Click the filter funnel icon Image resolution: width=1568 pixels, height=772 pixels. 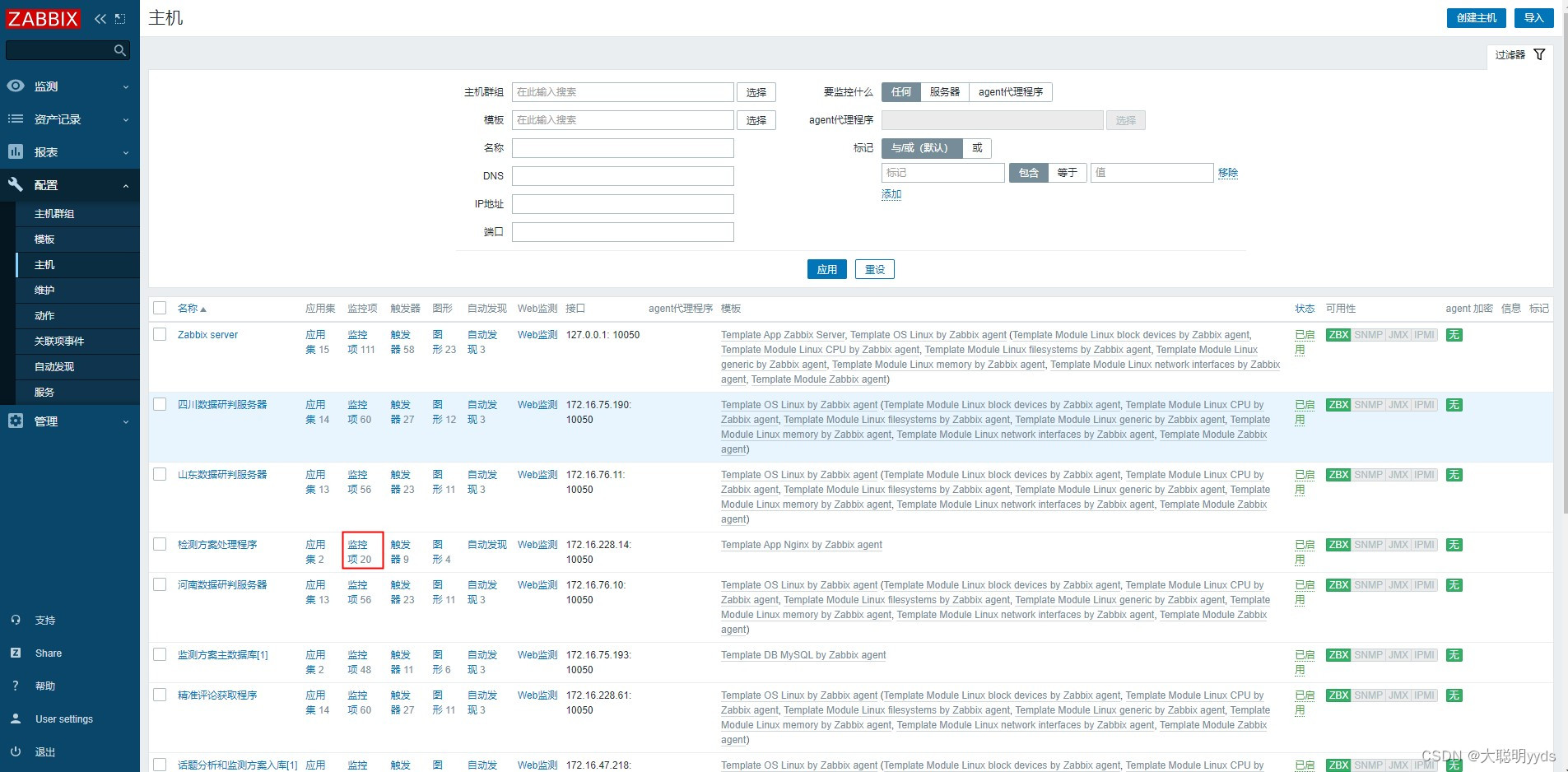[x=1539, y=54]
